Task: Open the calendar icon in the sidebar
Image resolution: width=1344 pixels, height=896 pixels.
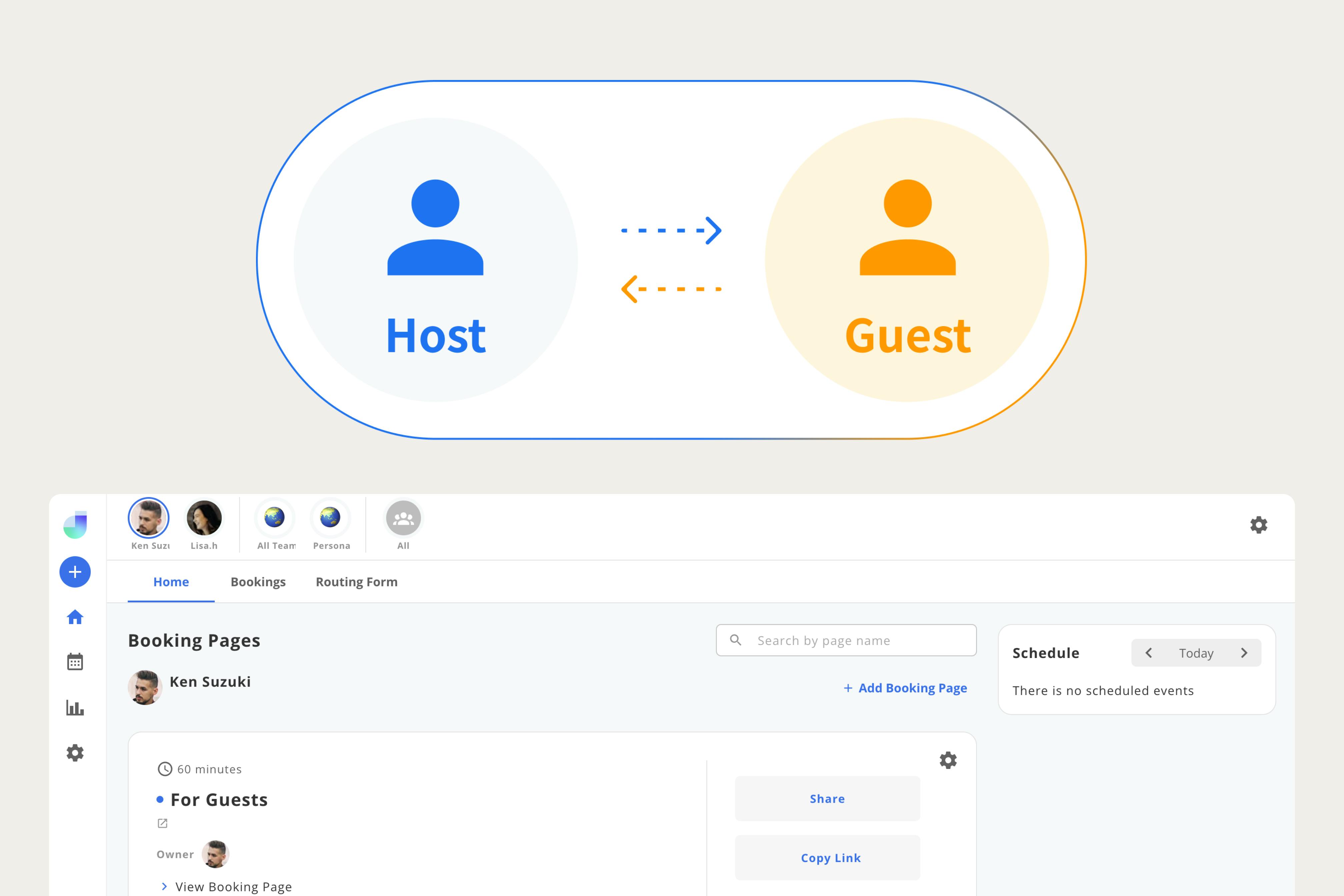Action: pos(75,662)
